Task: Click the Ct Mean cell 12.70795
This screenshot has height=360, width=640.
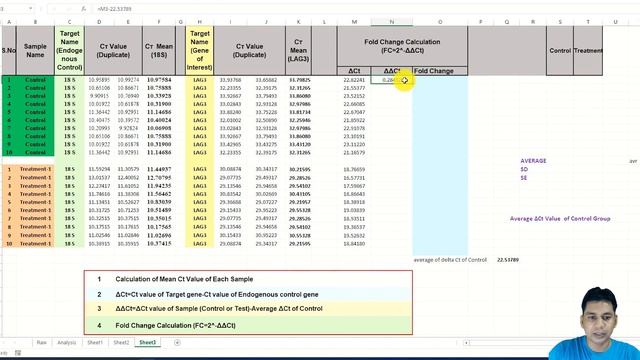Action: coord(159,178)
